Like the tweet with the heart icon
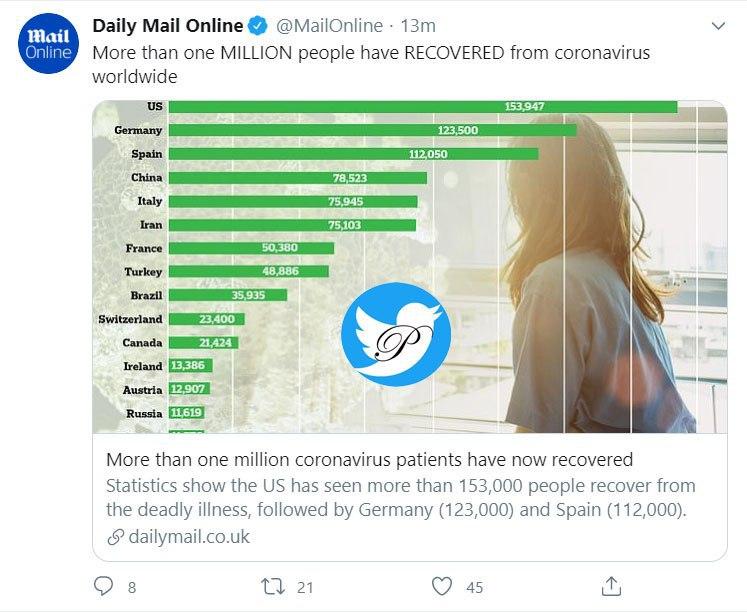The width and height of the screenshot is (747, 612). coord(442,586)
